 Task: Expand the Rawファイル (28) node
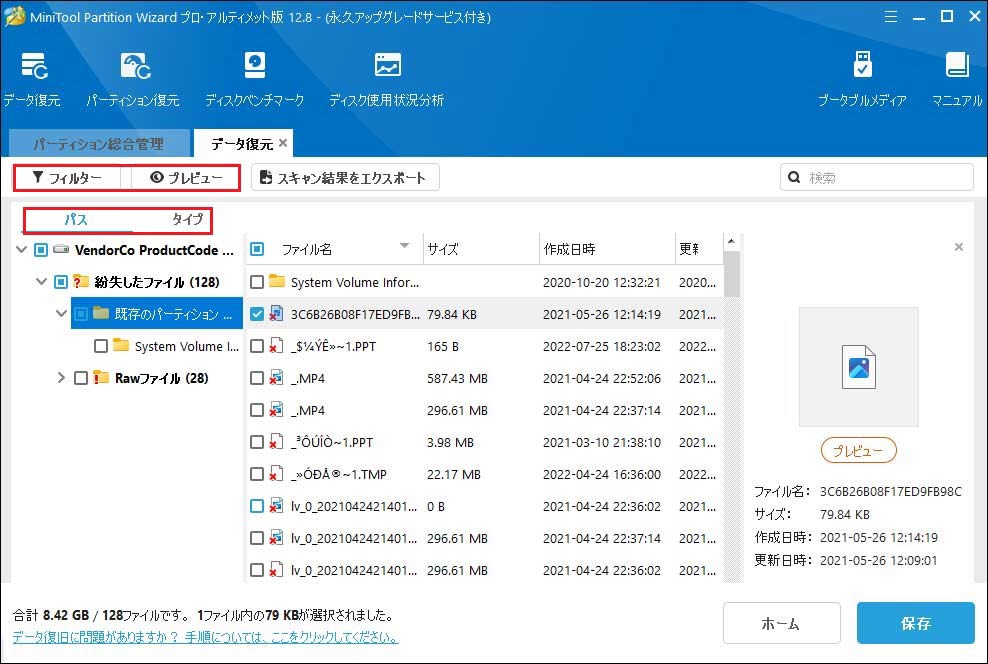tap(61, 377)
